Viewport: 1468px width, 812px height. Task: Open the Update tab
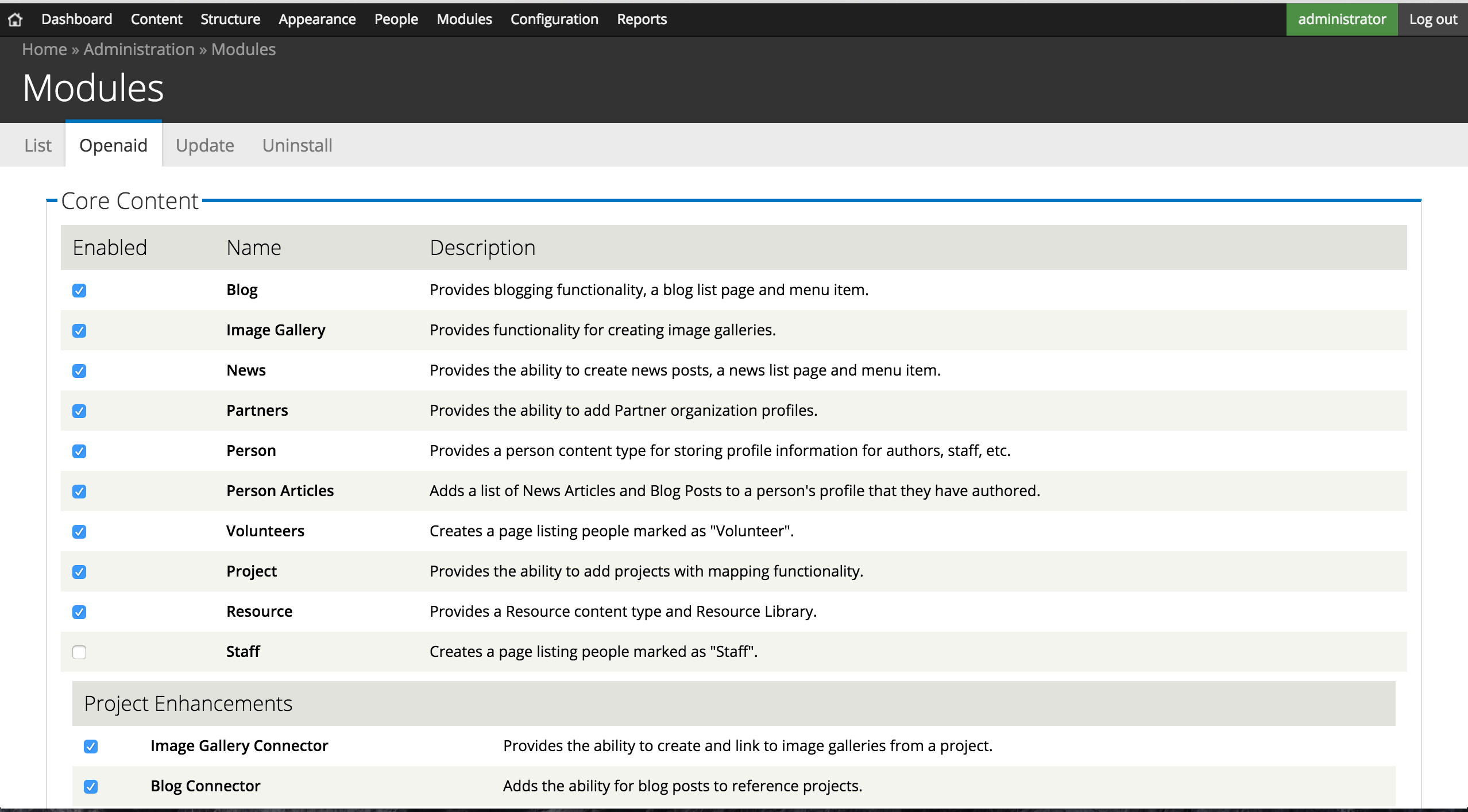point(205,145)
